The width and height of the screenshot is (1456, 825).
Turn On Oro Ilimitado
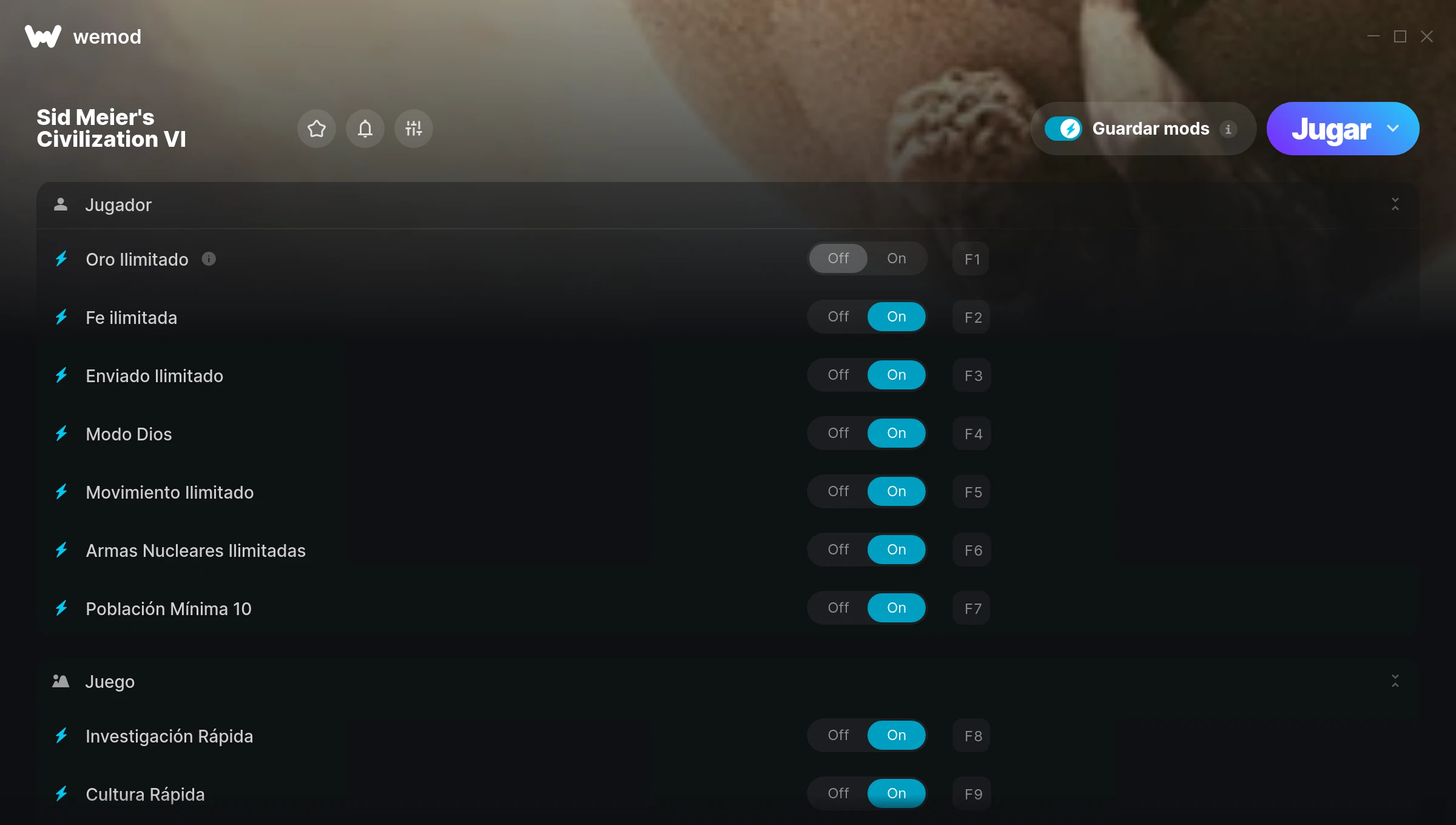[x=897, y=258]
